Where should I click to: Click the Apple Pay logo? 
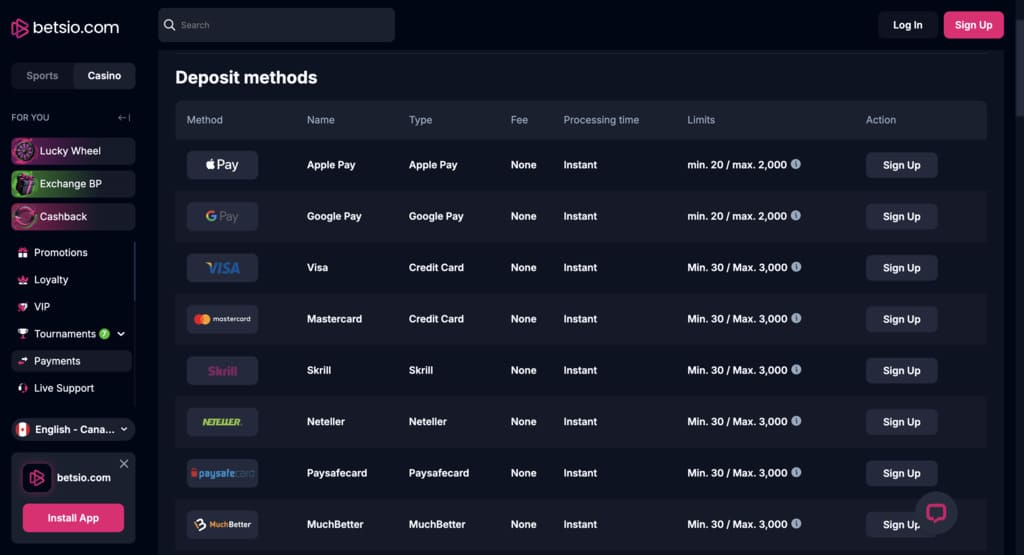point(222,165)
